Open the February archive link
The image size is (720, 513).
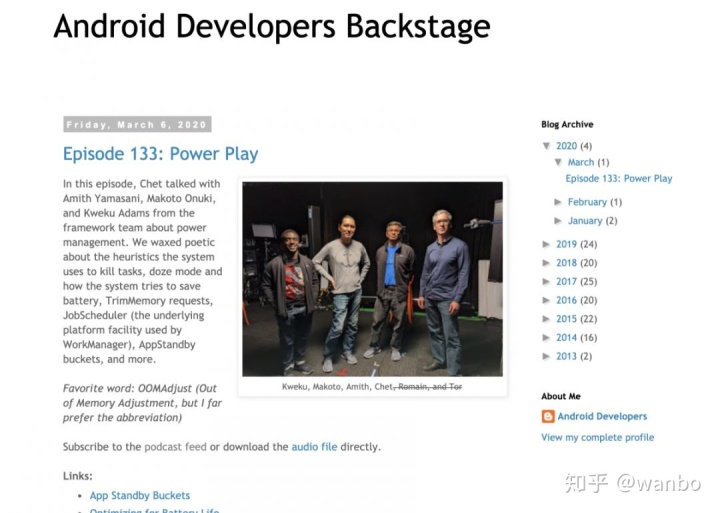(587, 202)
